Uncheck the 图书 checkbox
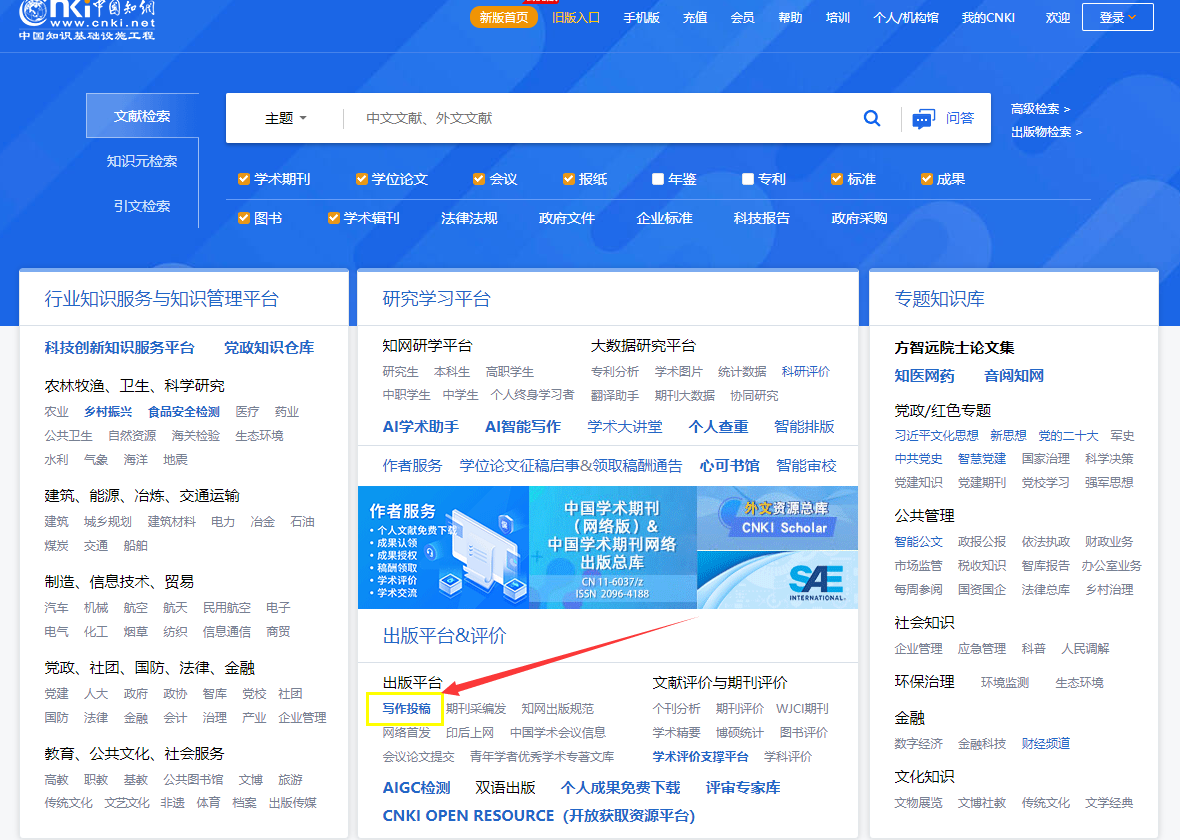Viewport: 1180px width, 840px height. coord(244,218)
